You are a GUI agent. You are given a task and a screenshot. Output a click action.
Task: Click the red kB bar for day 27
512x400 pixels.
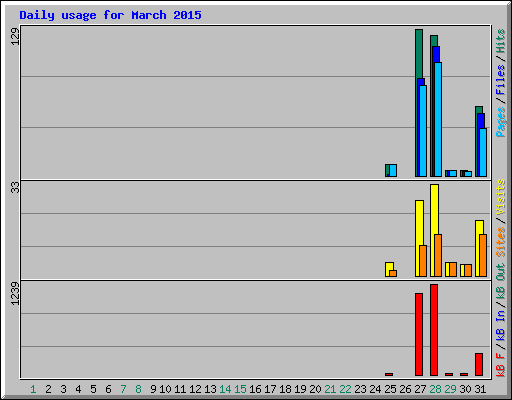pyautogui.click(x=419, y=335)
